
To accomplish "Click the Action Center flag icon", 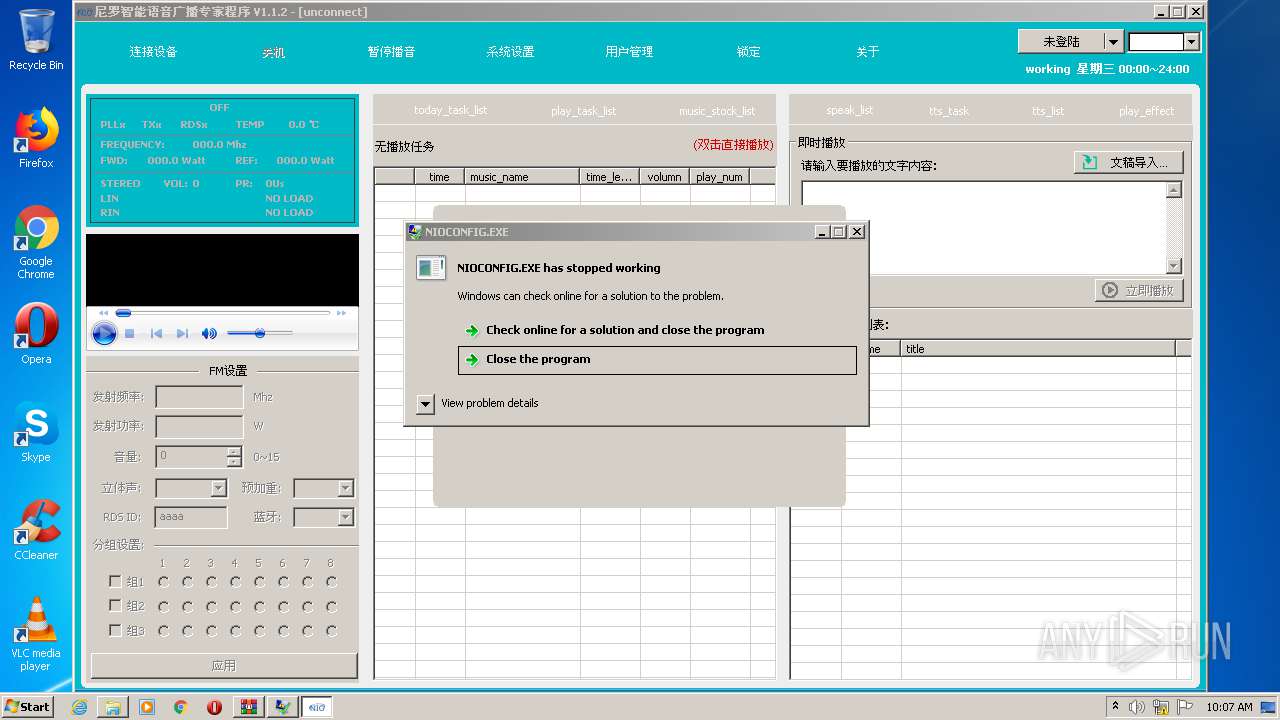I will coord(1185,707).
